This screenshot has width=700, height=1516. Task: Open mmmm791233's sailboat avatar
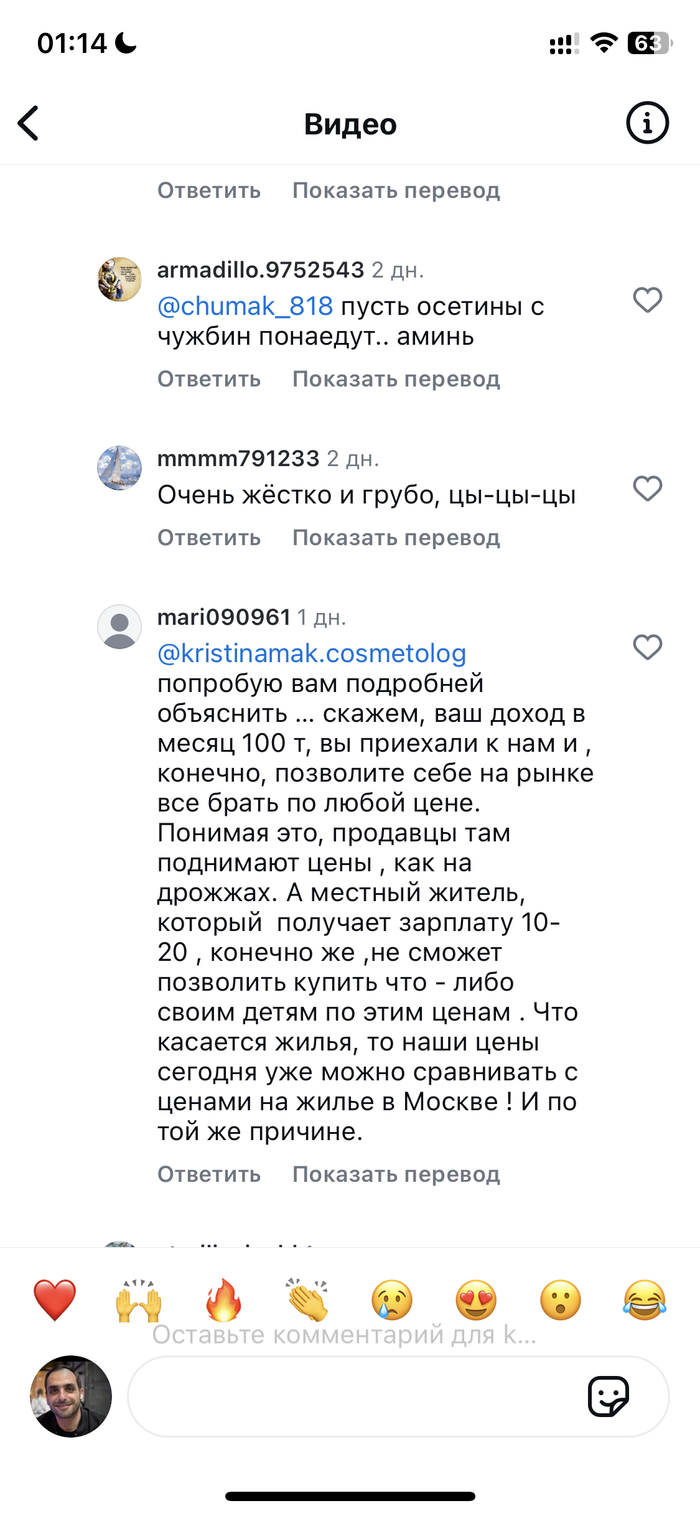pos(119,467)
